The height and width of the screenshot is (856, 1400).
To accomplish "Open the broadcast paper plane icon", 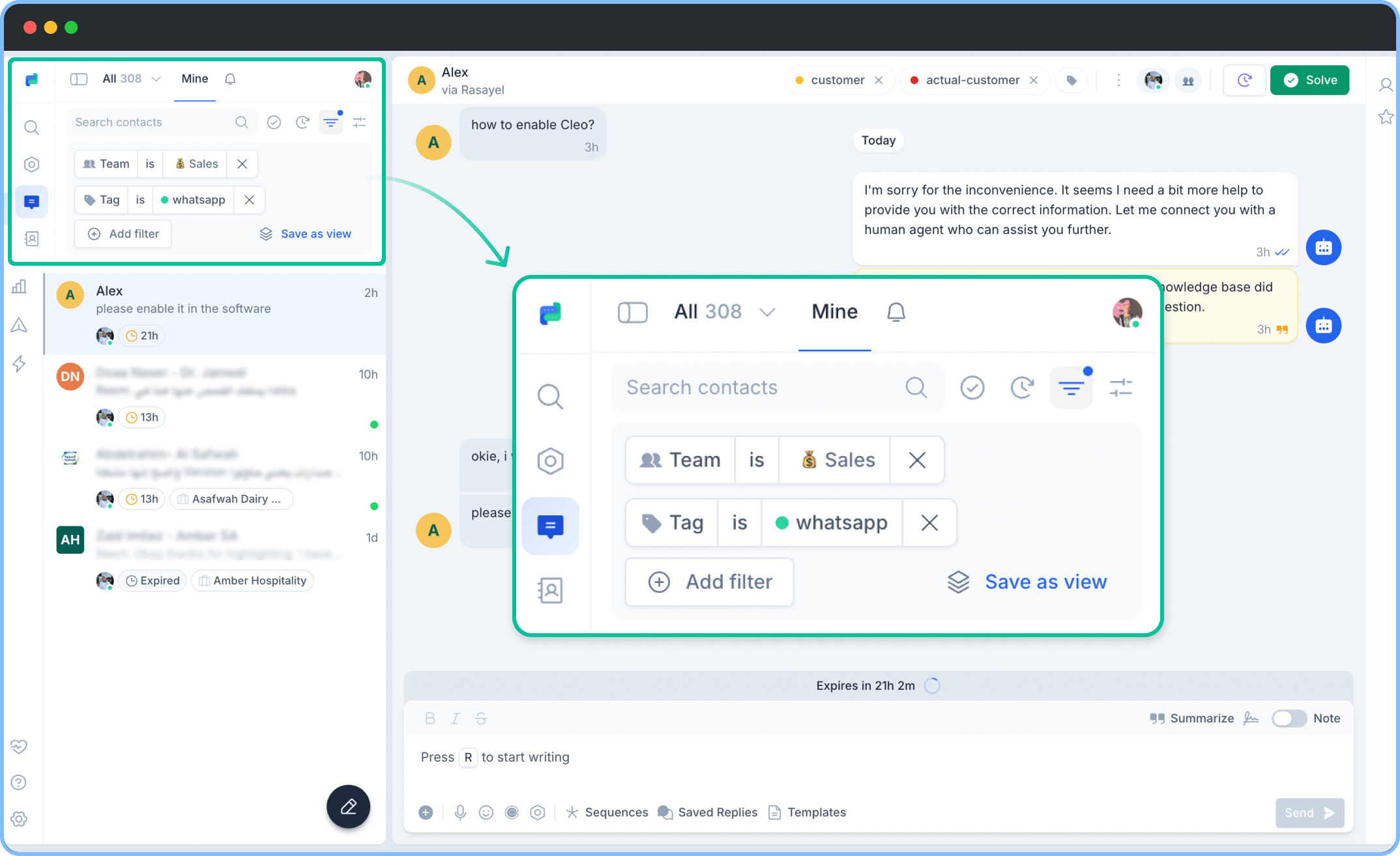I will tap(20, 325).
